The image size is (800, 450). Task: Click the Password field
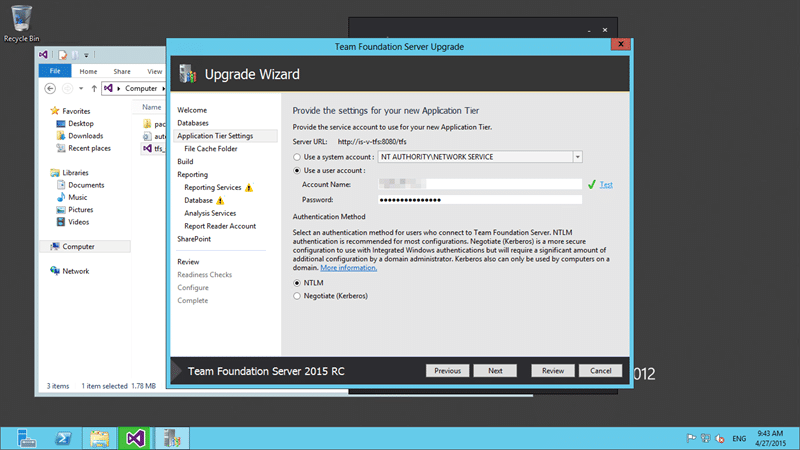tap(480, 199)
